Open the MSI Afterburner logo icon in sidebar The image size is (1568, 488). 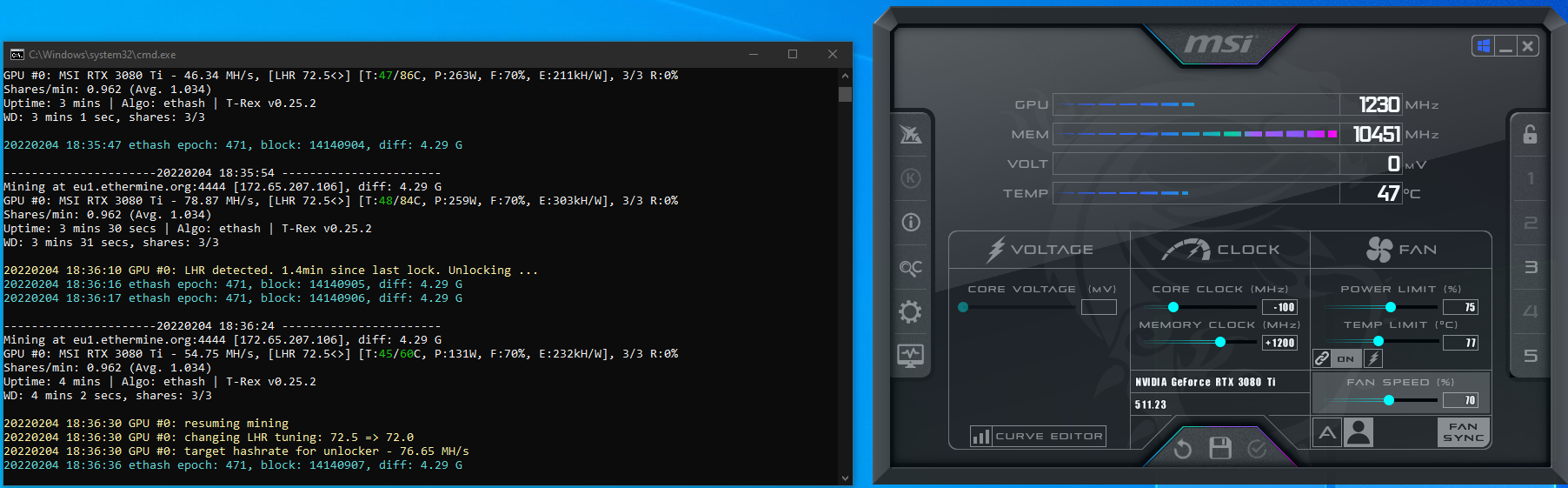coord(910,134)
